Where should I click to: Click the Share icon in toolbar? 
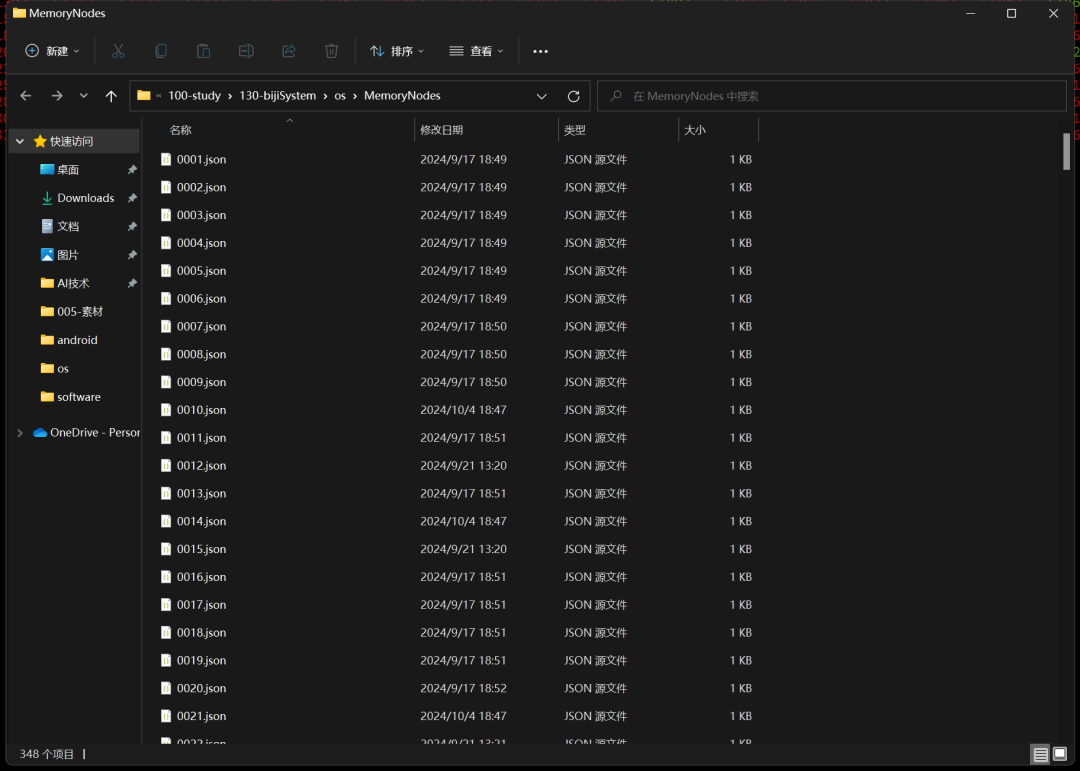point(289,51)
